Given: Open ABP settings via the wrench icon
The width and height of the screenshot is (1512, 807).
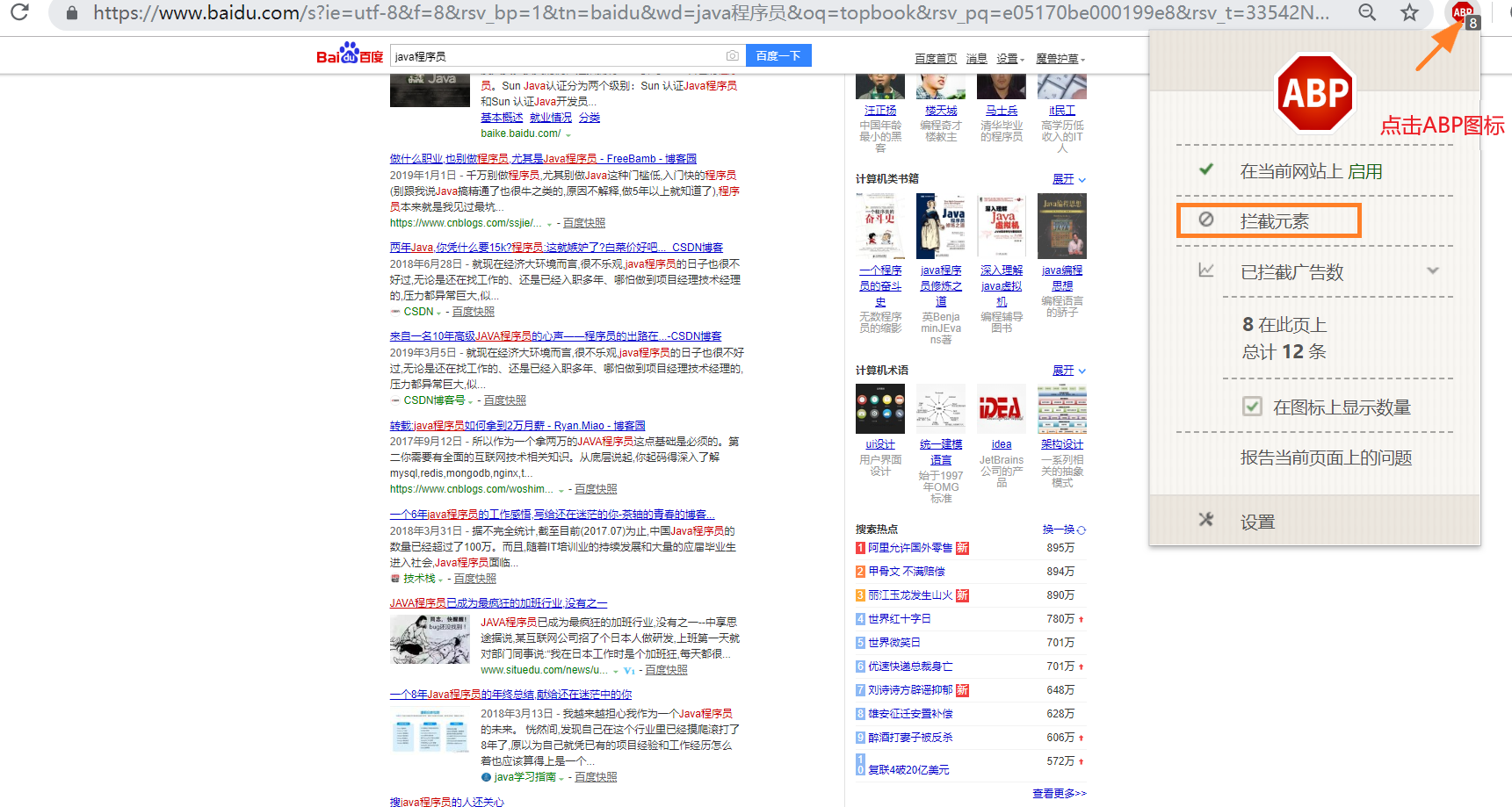Looking at the screenshot, I should click(x=1205, y=520).
